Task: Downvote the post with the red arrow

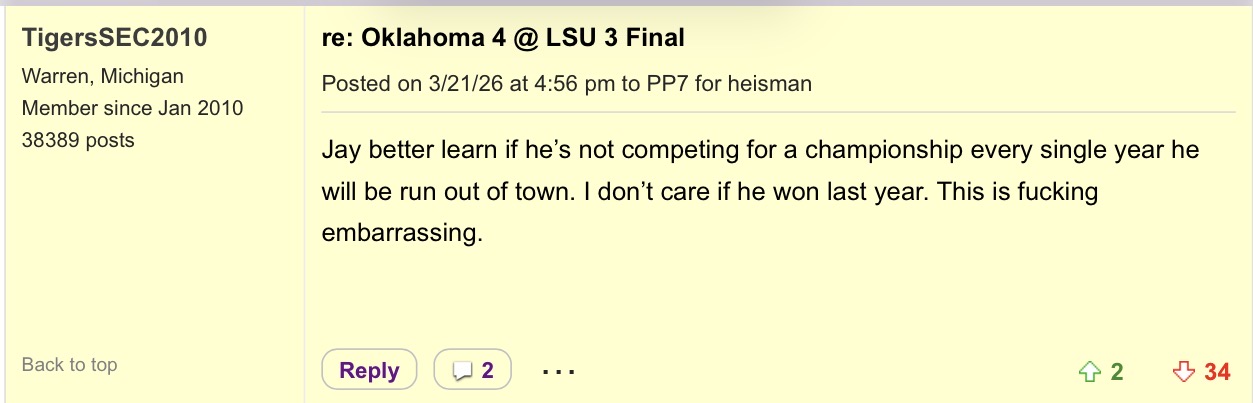Action: pos(1183,371)
